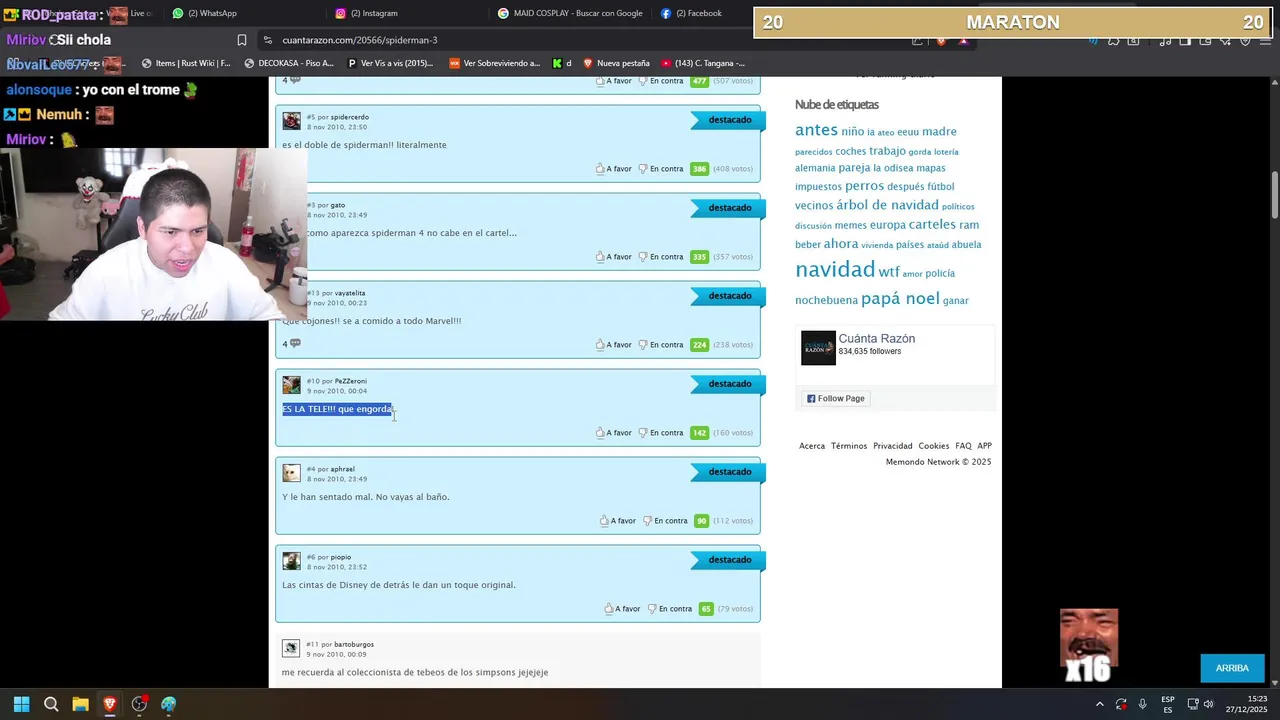
Task: Open Cuánta Razón Facebook page link
Action: click(877, 339)
